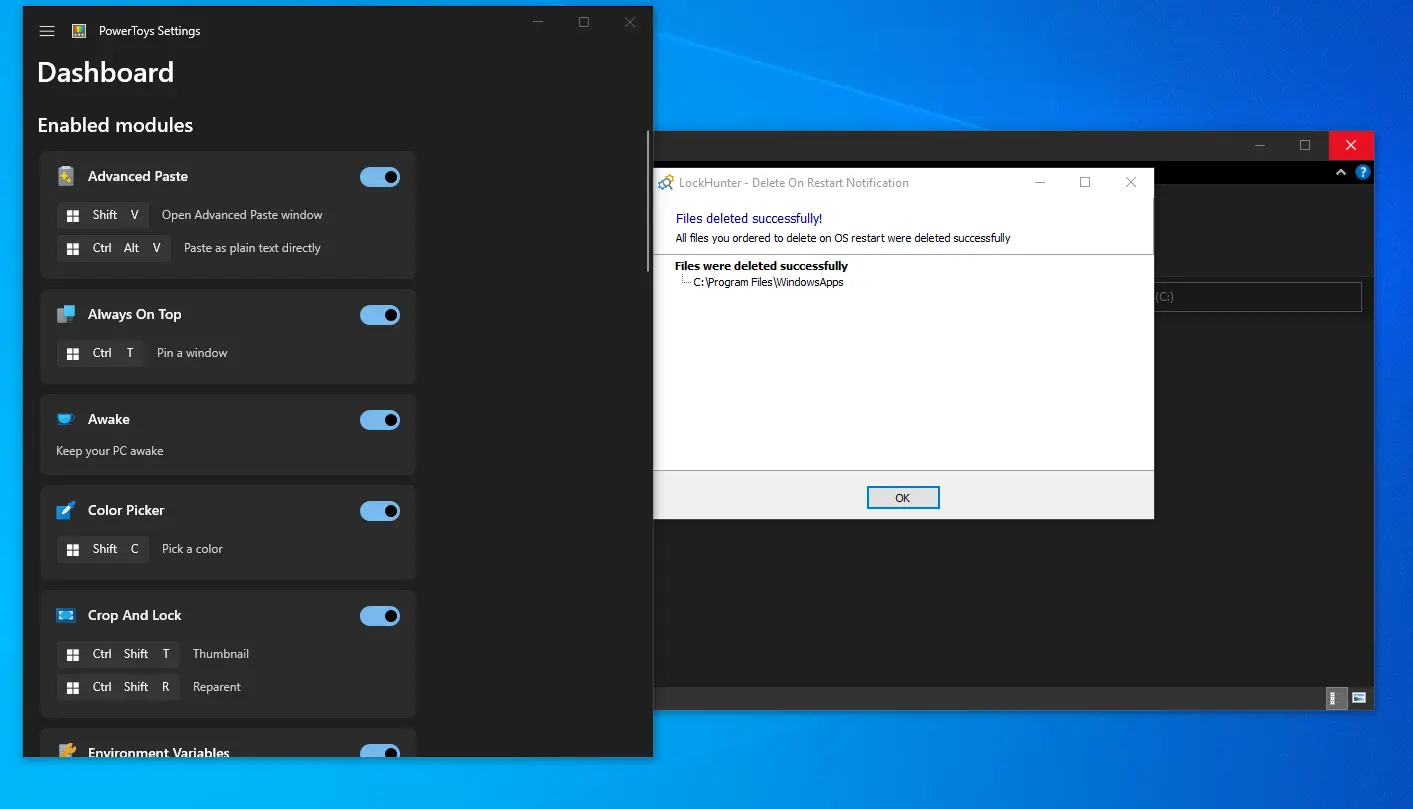Click the 'Files deleted successfully!' heading
This screenshot has width=1413, height=809.
tap(749, 218)
